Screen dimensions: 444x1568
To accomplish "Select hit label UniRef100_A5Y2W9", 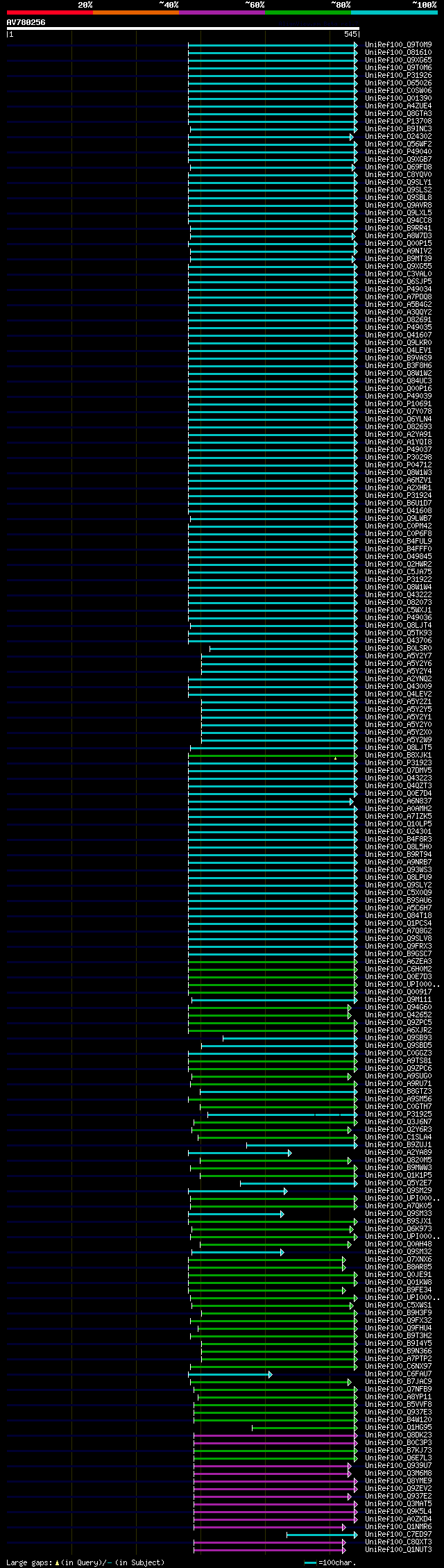I will pyautogui.click(x=398, y=740).
